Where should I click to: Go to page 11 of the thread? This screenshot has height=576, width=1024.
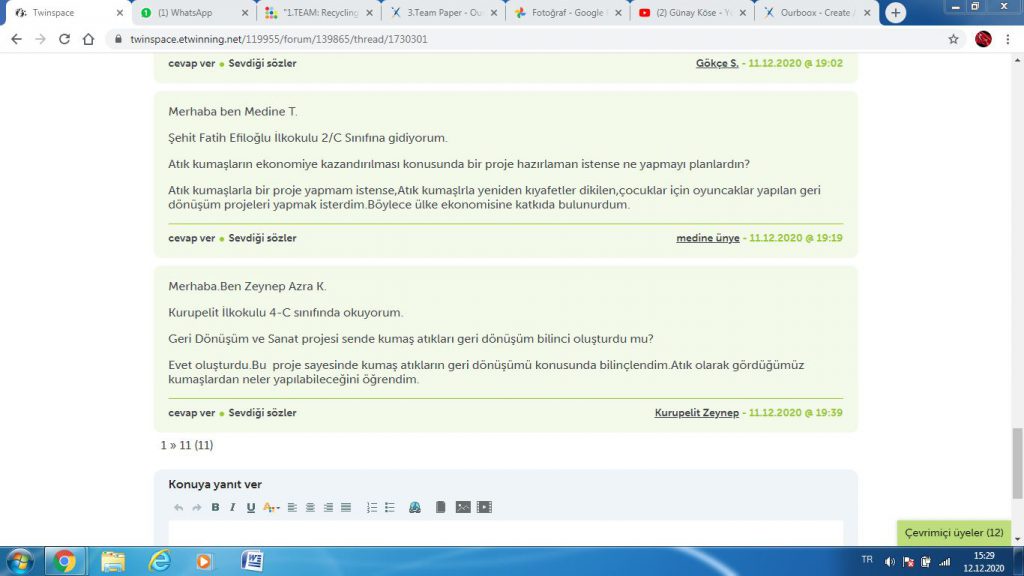click(x=185, y=445)
